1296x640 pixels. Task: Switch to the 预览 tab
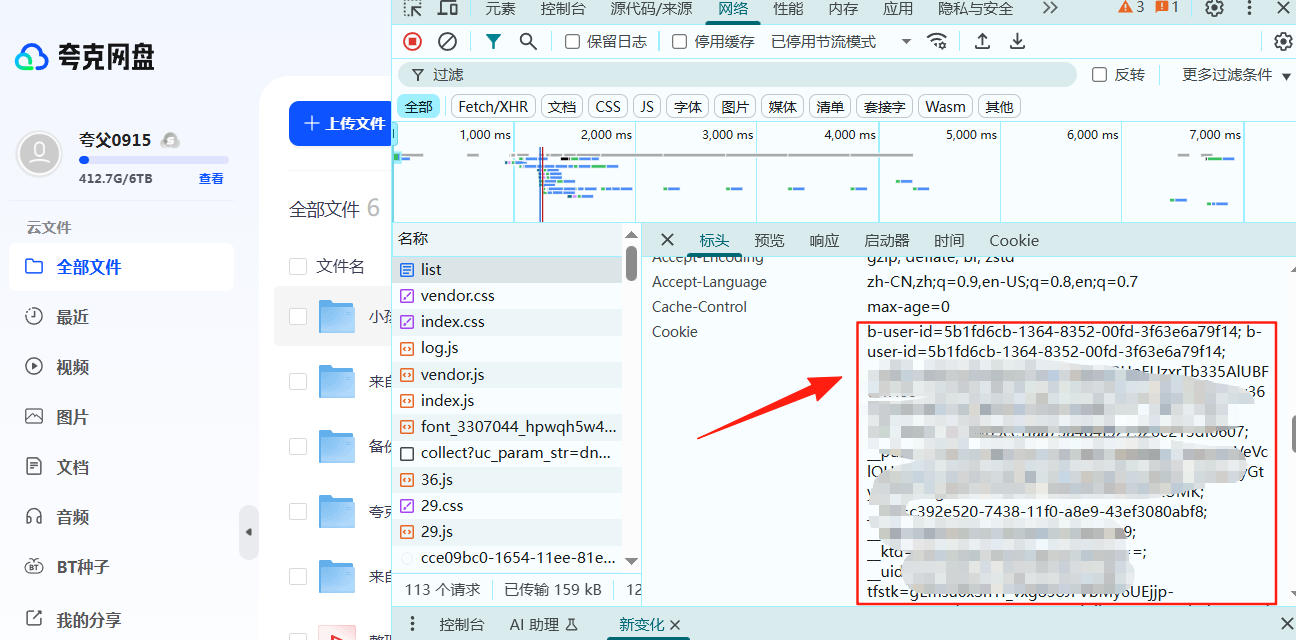769,240
